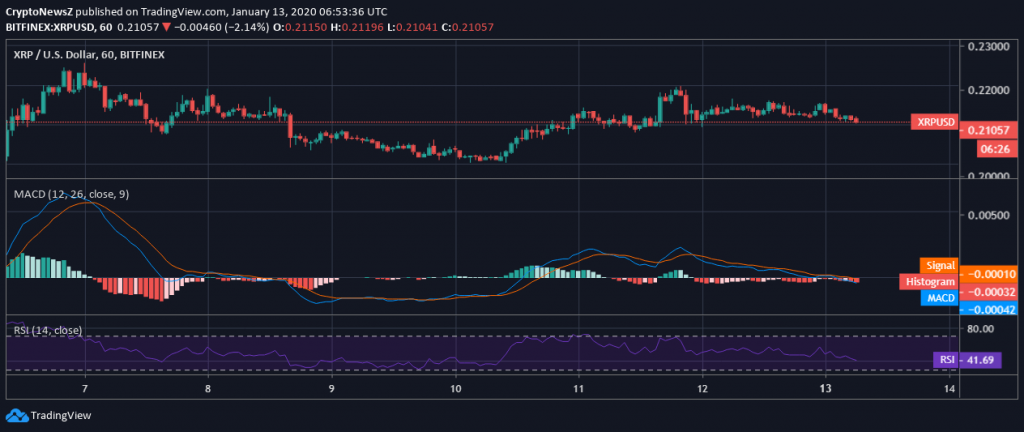Click date 7 on the time axis

(85, 389)
